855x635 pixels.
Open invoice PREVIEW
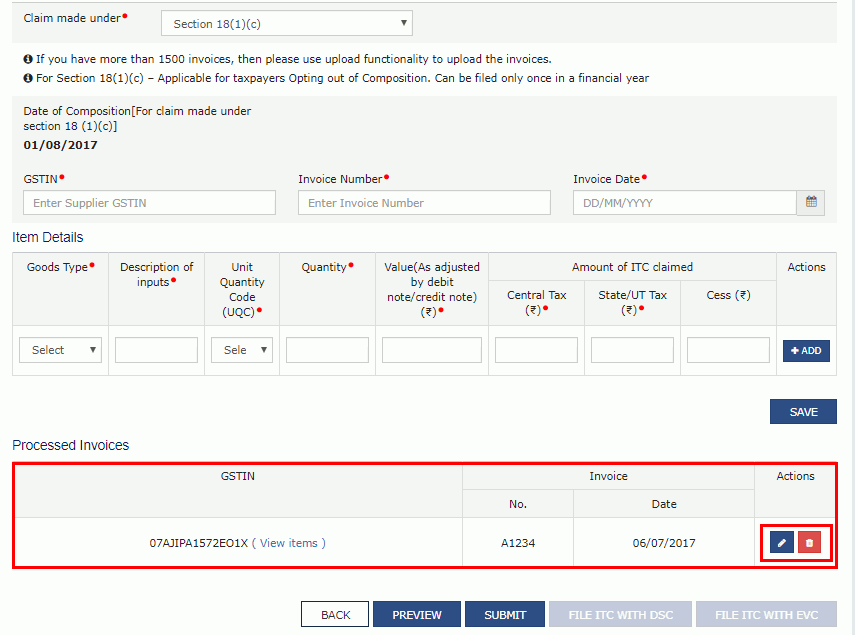[x=416, y=614]
